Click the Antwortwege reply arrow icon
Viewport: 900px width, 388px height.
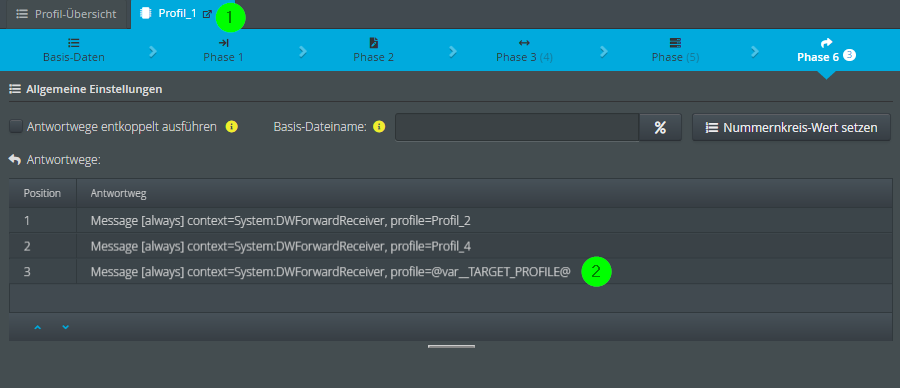[x=15, y=160]
